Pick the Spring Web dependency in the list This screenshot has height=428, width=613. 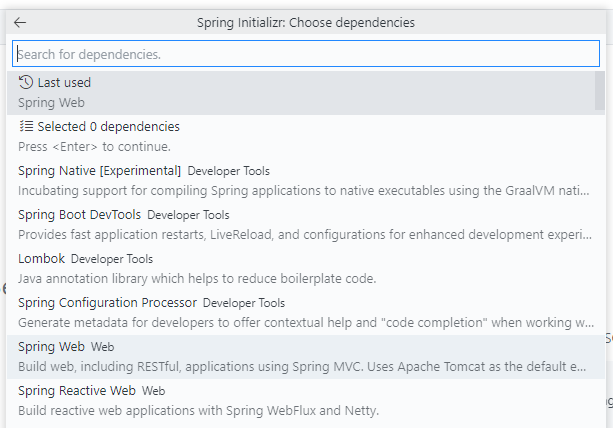306,357
